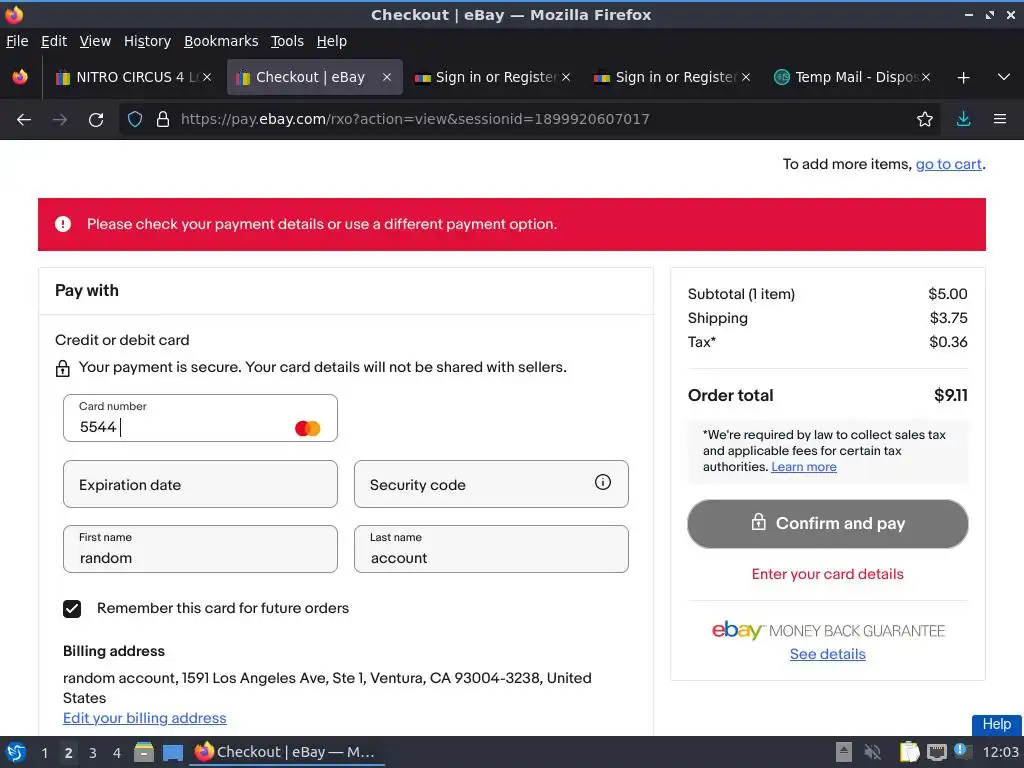This screenshot has width=1024, height=768.
Task: Open the Firefox downloads panel
Action: tap(963, 119)
